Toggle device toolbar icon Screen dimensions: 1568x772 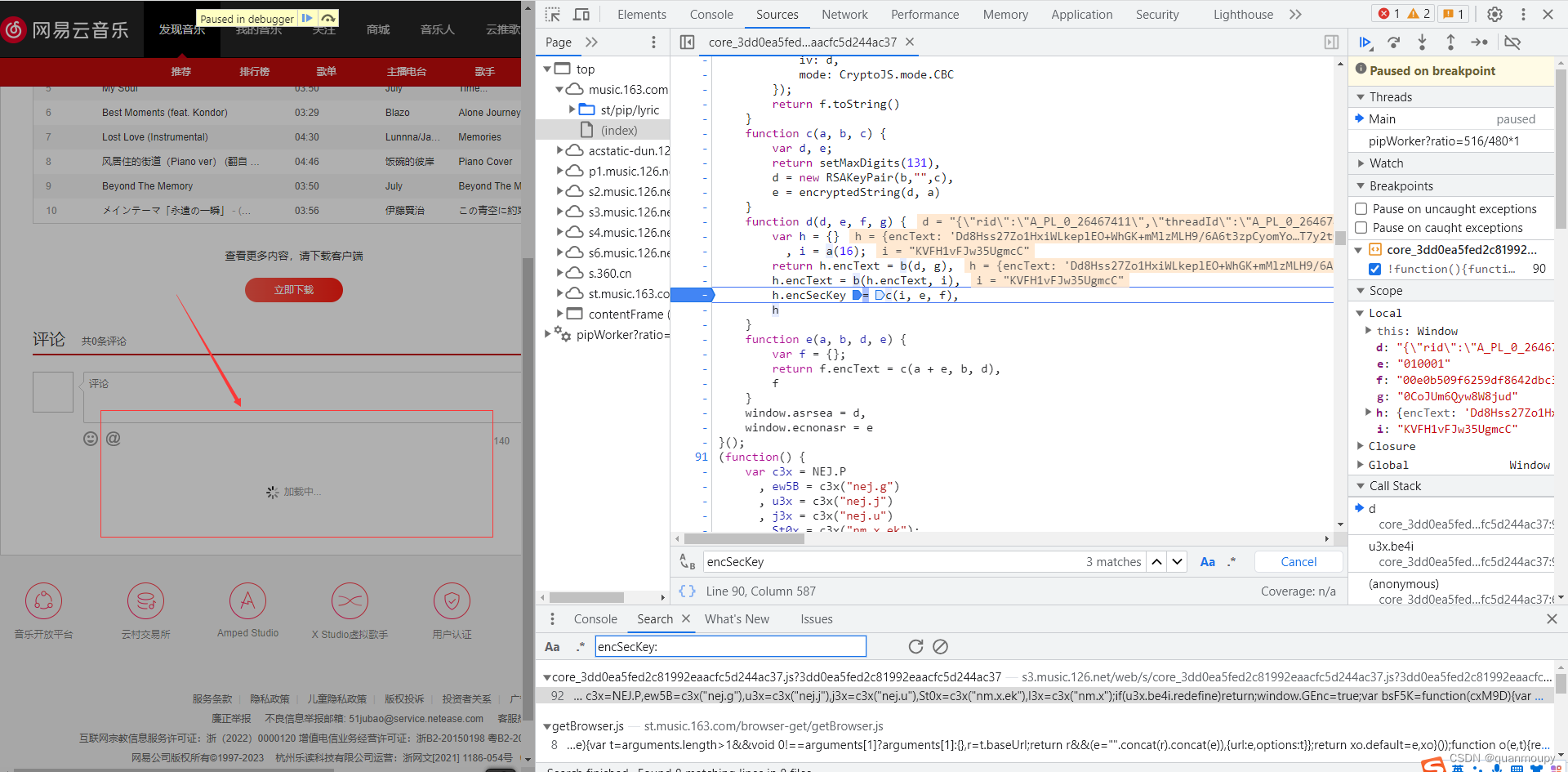pyautogui.click(x=581, y=14)
